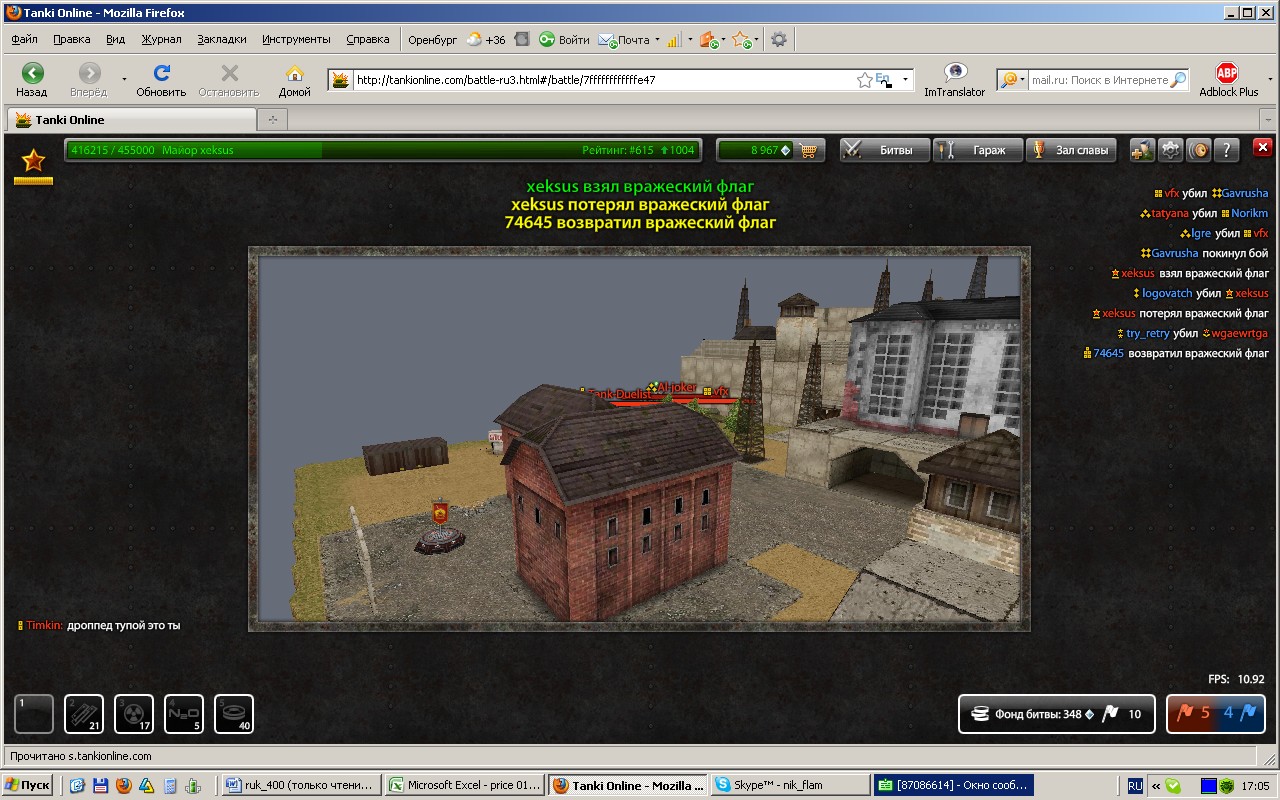Expand the navigation history dropdown arrow
Image resolution: width=1280 pixels, height=800 pixels.
[124, 78]
